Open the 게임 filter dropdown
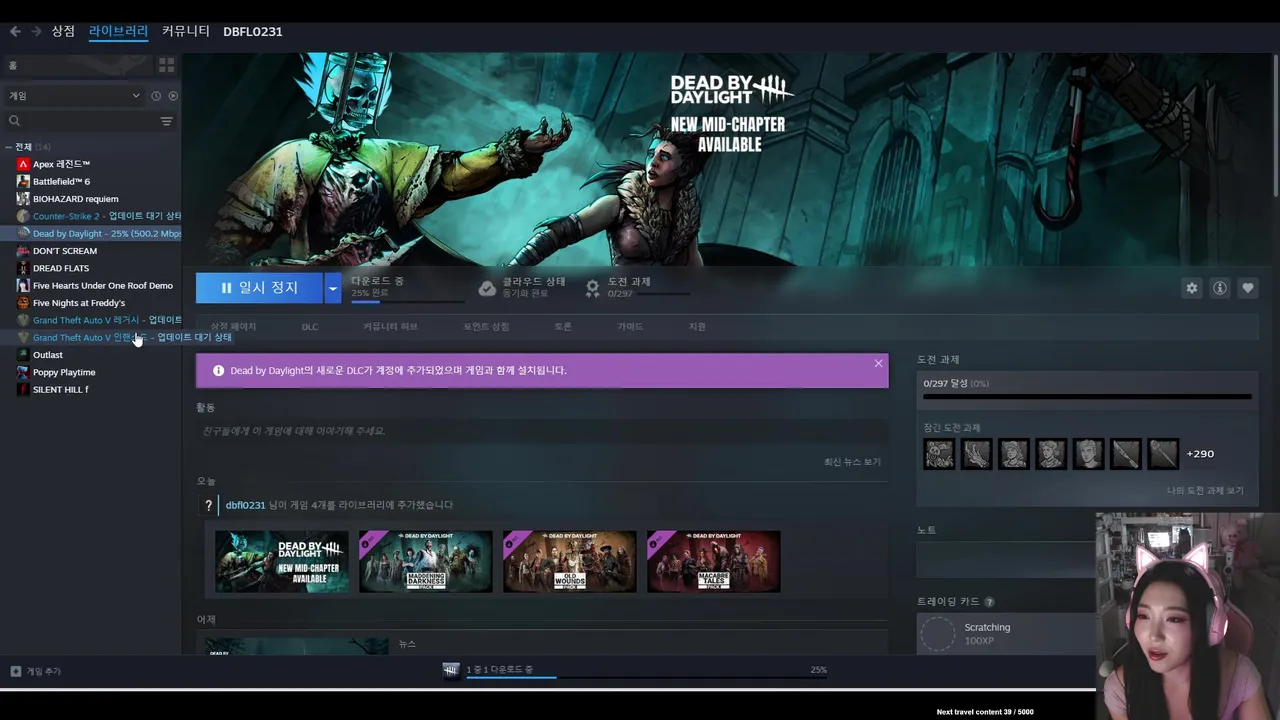1280x720 pixels. pyautogui.click(x=75, y=96)
